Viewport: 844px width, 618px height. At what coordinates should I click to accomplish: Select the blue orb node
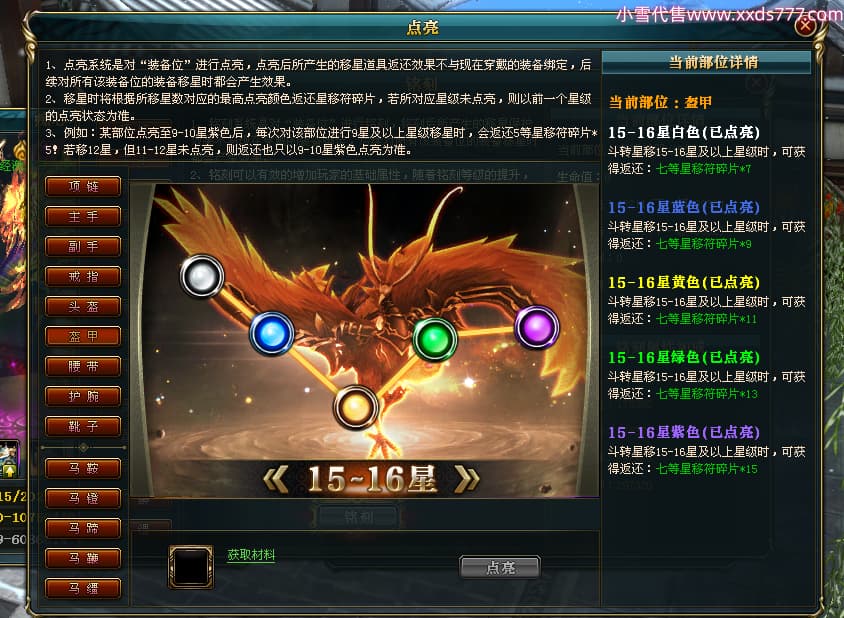(272, 334)
